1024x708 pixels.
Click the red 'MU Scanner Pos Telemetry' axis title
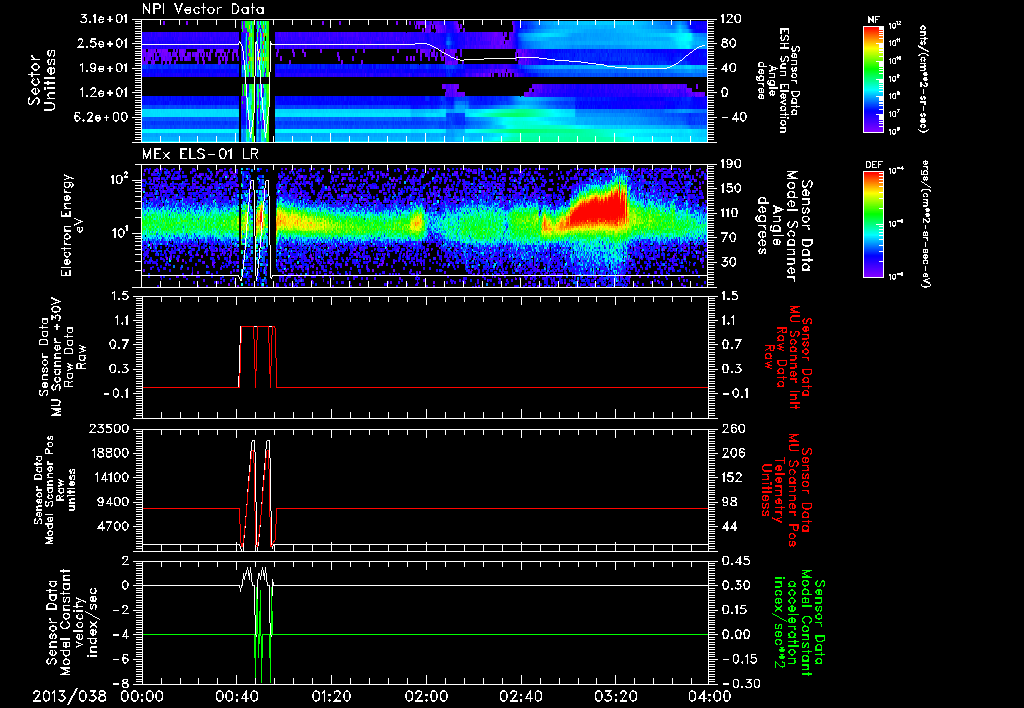click(787, 489)
